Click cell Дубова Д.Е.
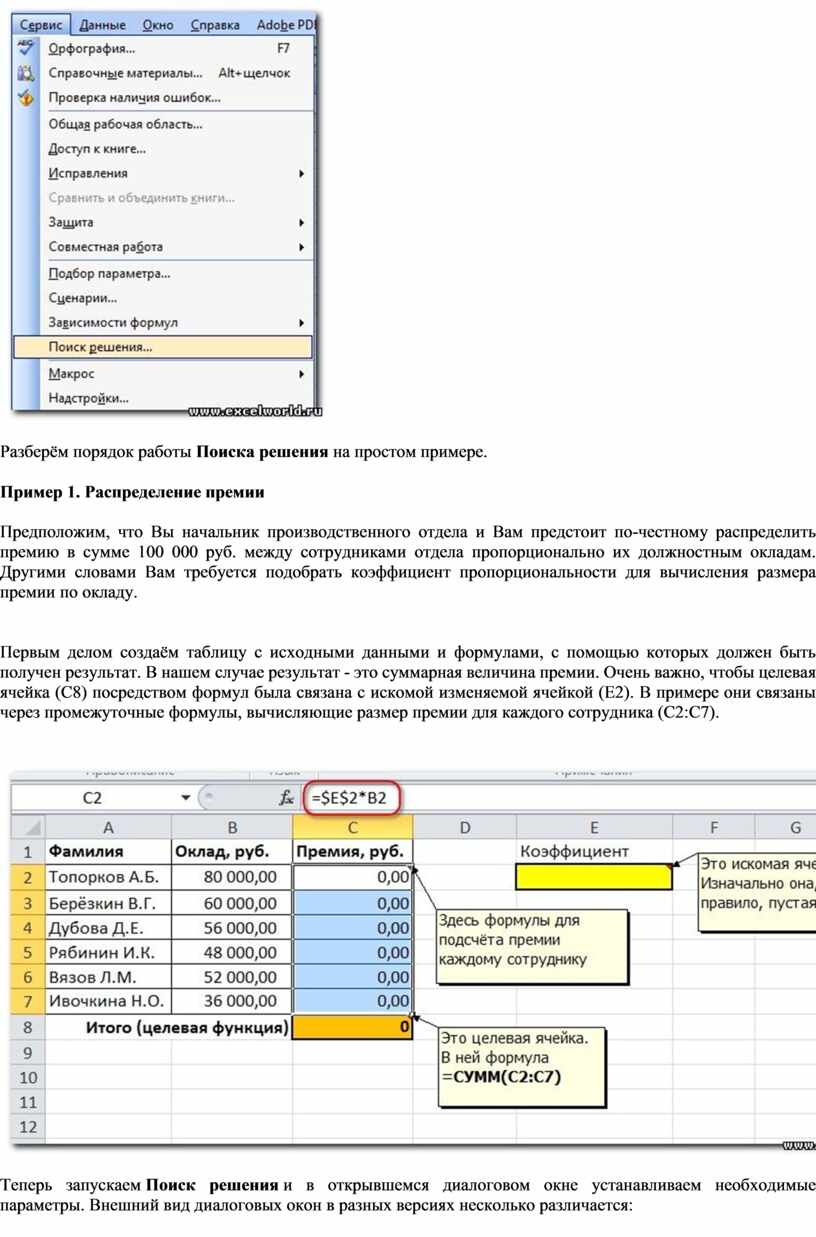 coord(108,927)
